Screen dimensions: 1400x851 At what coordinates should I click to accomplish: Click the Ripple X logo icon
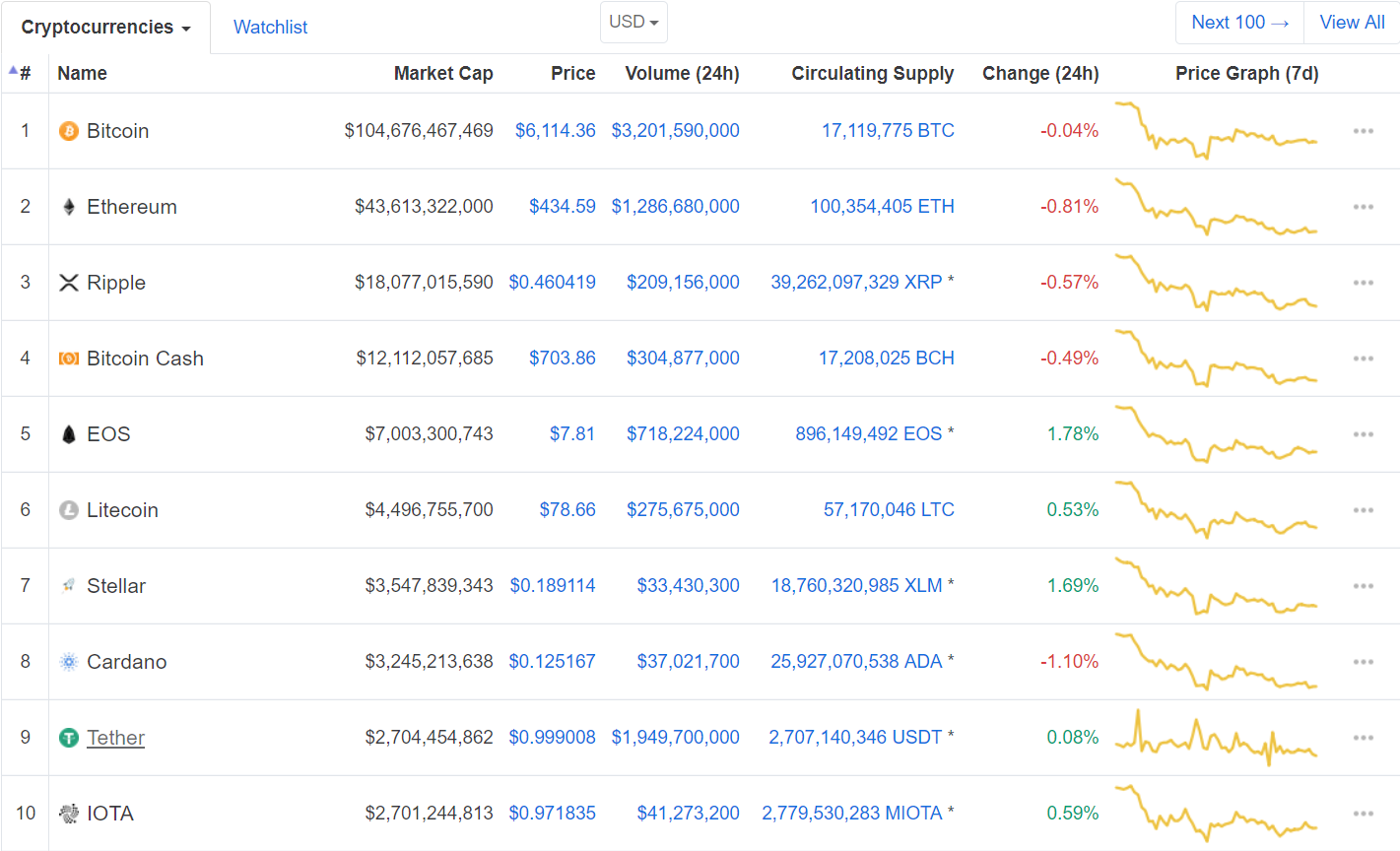pos(69,283)
